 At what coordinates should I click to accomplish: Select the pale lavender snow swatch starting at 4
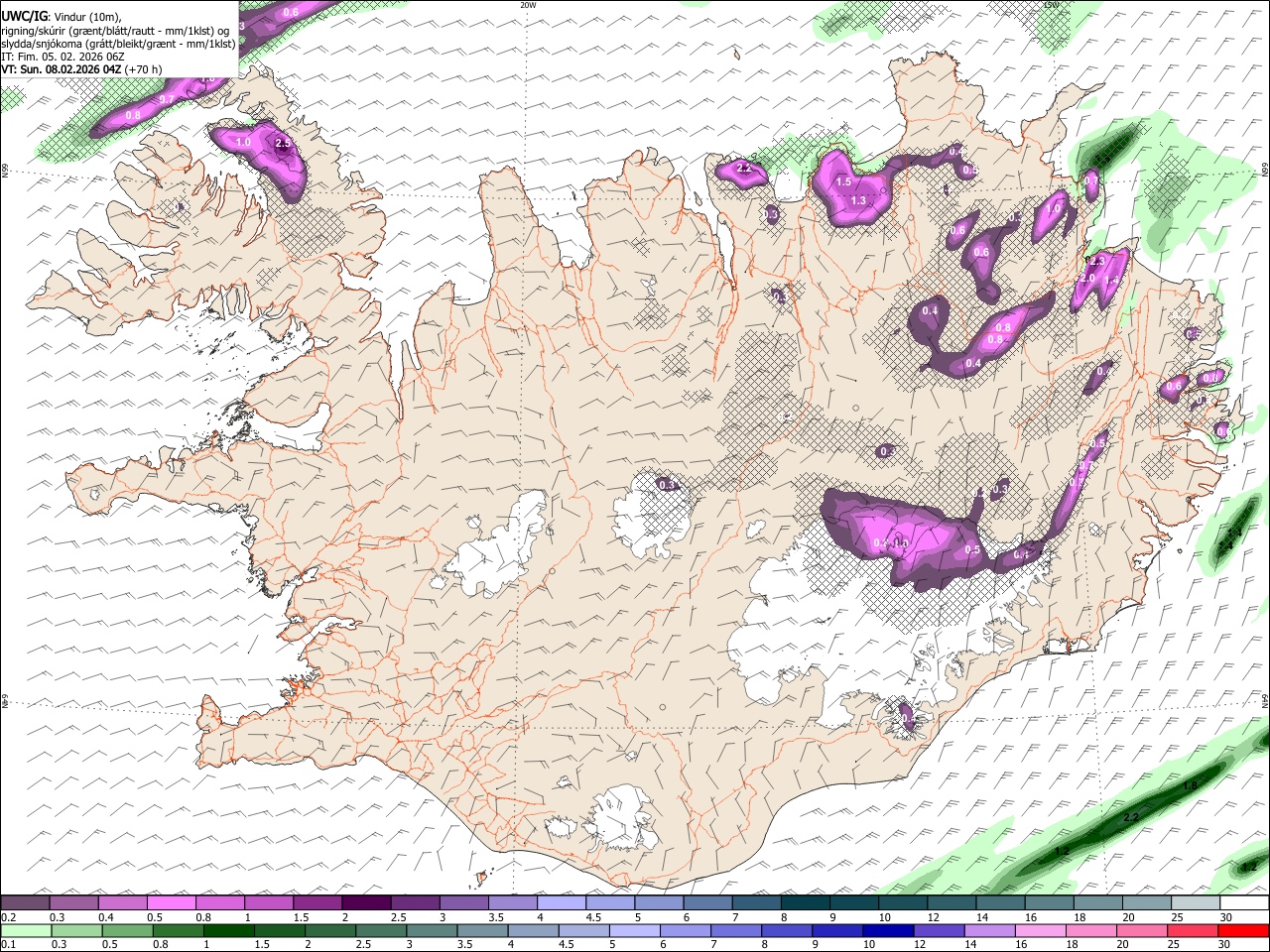[x=562, y=902]
